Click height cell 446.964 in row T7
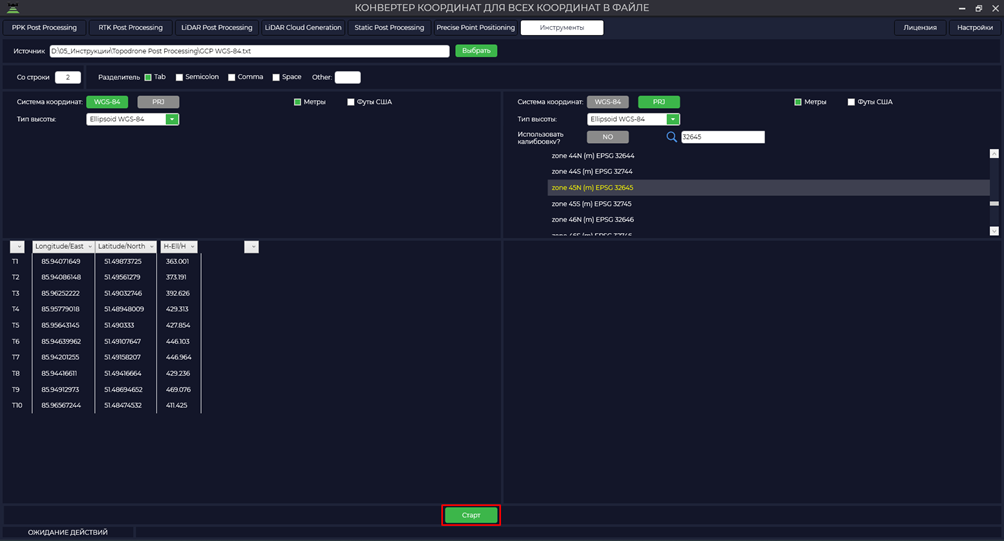 coord(178,357)
